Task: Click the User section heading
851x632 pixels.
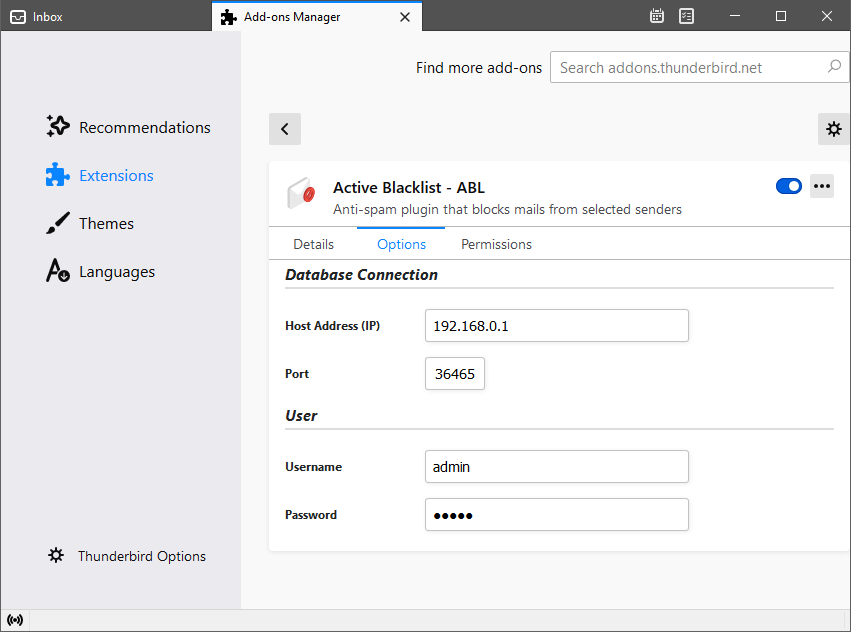Action: coord(301,416)
